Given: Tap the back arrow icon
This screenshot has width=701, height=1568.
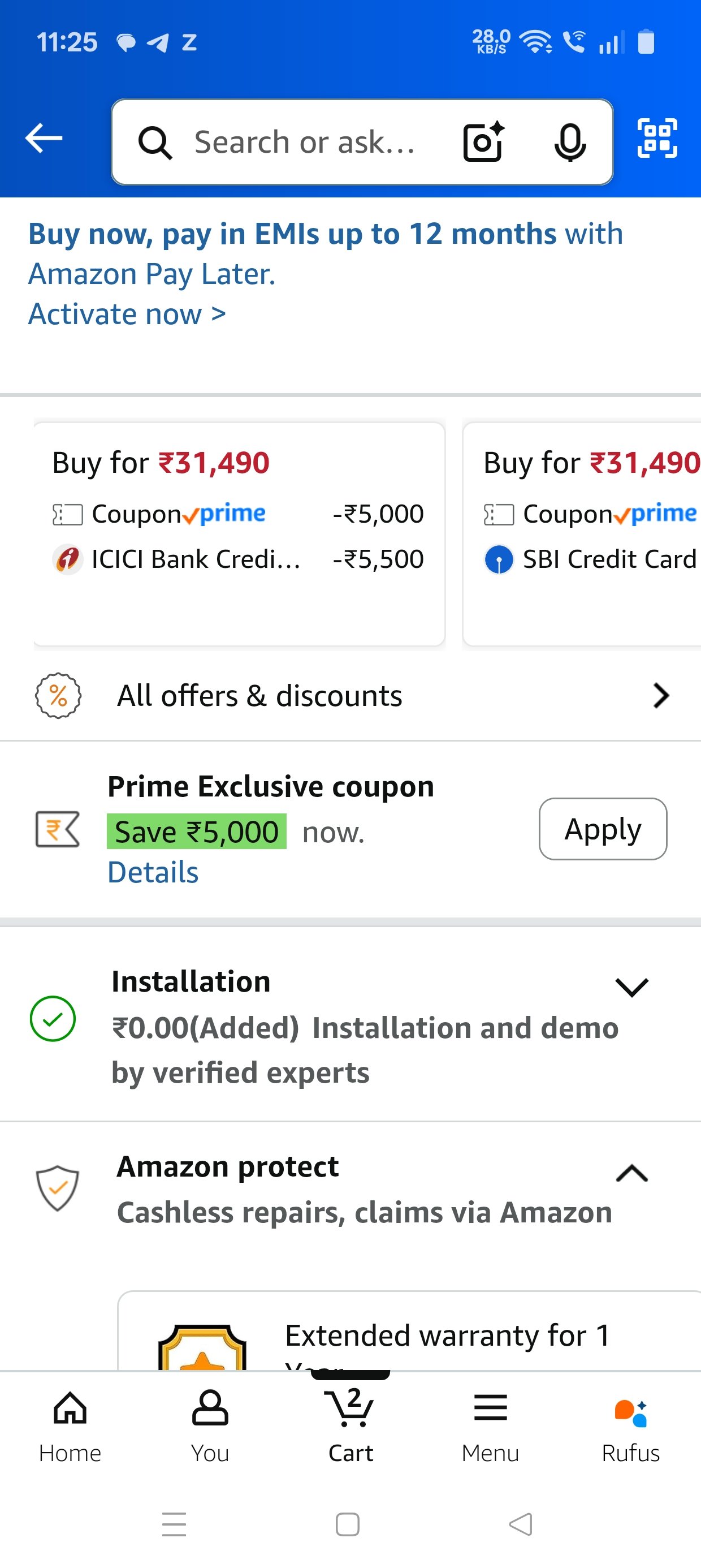Looking at the screenshot, I should 44,138.
